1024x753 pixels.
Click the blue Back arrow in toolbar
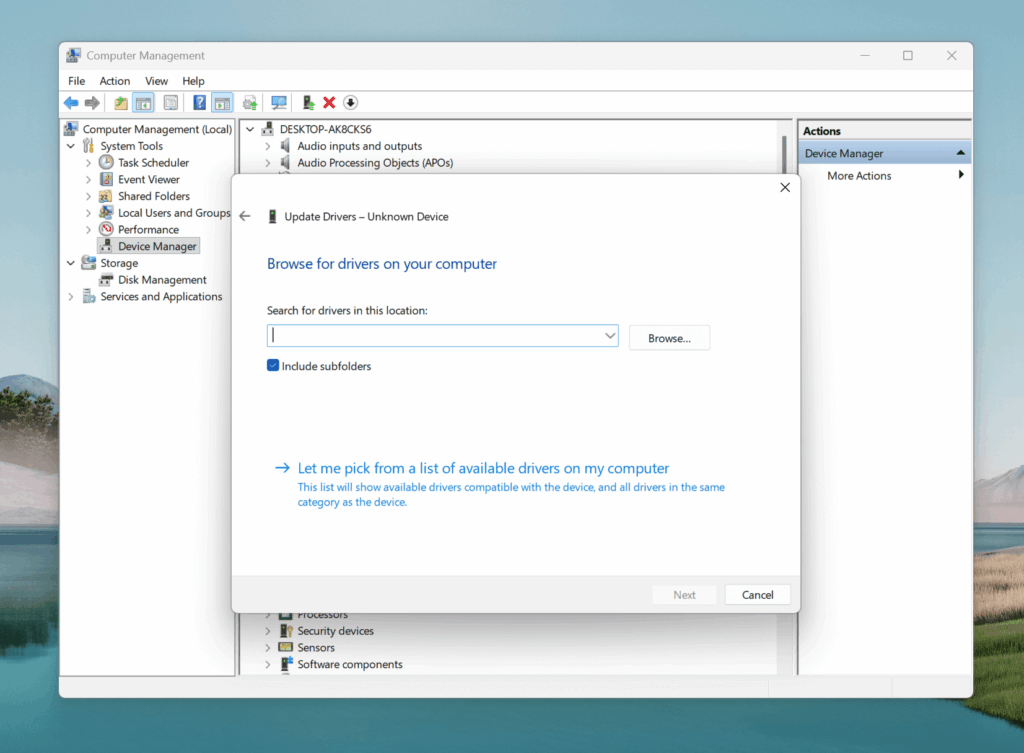click(x=71, y=103)
